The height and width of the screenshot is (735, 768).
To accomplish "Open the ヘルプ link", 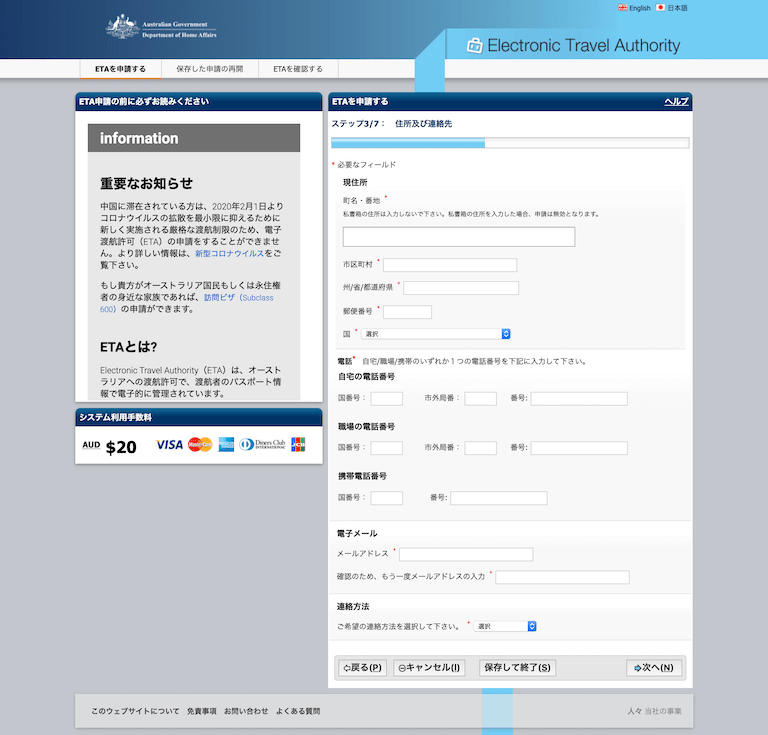I will (x=676, y=101).
